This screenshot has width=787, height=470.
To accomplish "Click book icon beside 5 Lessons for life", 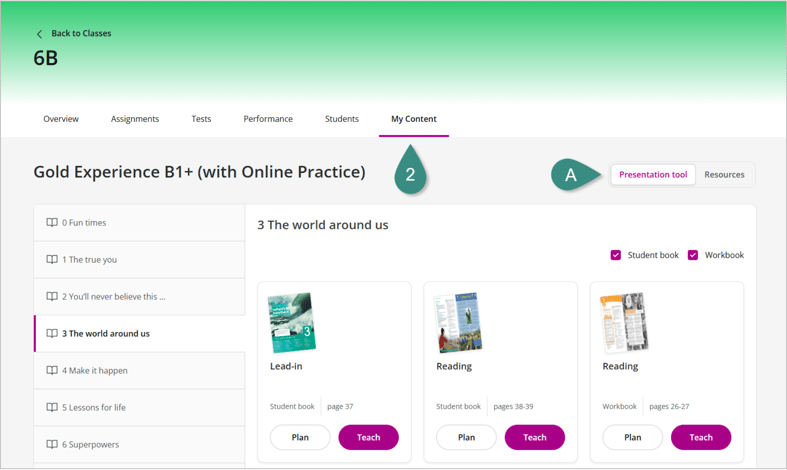I will click(52, 408).
